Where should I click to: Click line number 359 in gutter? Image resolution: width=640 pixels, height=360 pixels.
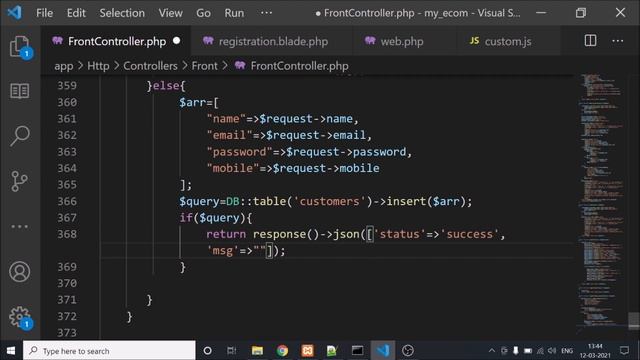[67, 86]
